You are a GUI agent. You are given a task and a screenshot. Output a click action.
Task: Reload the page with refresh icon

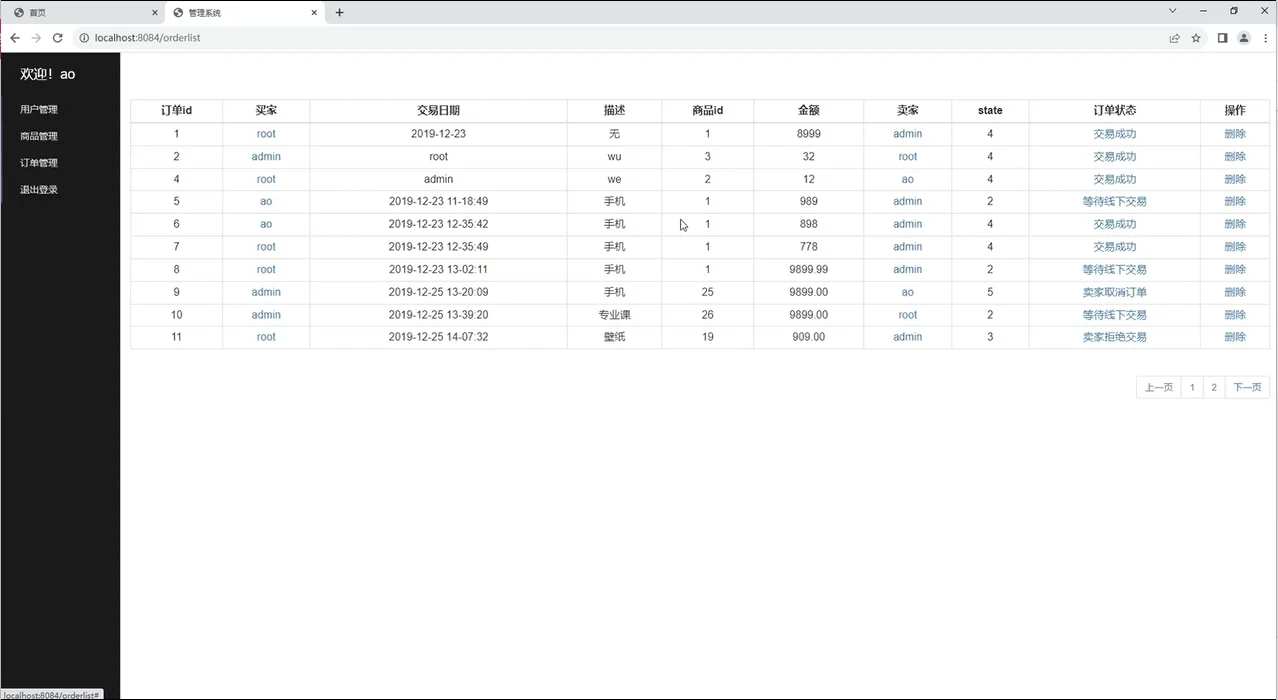58,38
